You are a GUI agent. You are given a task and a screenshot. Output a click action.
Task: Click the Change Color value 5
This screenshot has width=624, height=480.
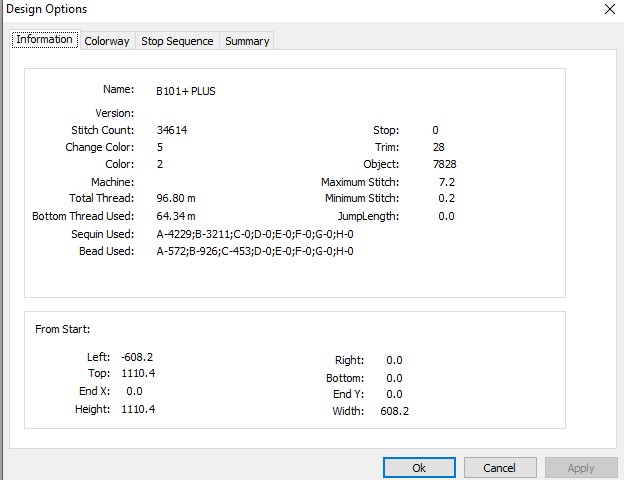click(x=160, y=147)
